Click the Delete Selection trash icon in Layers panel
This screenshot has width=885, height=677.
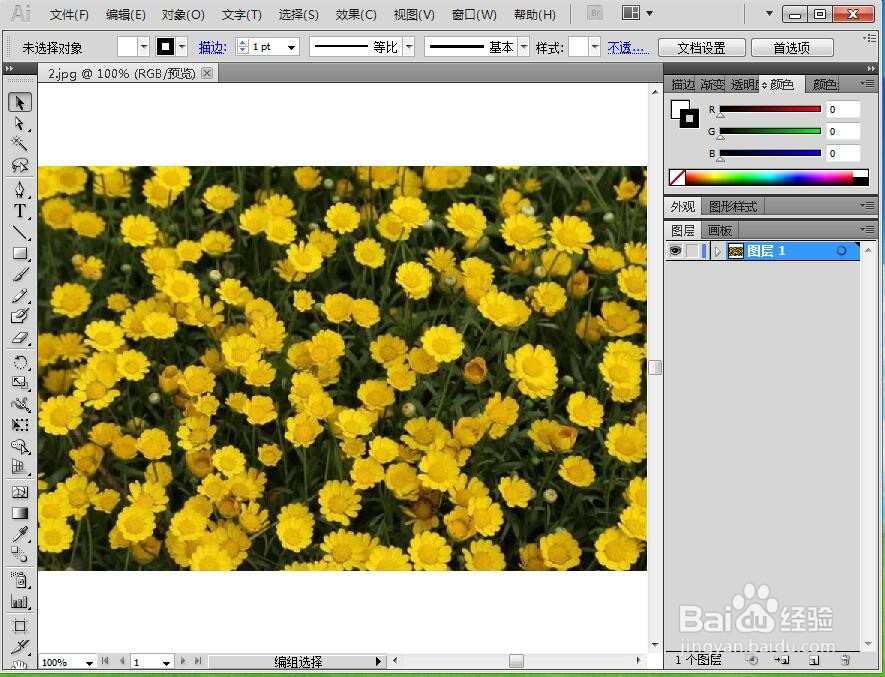click(845, 659)
